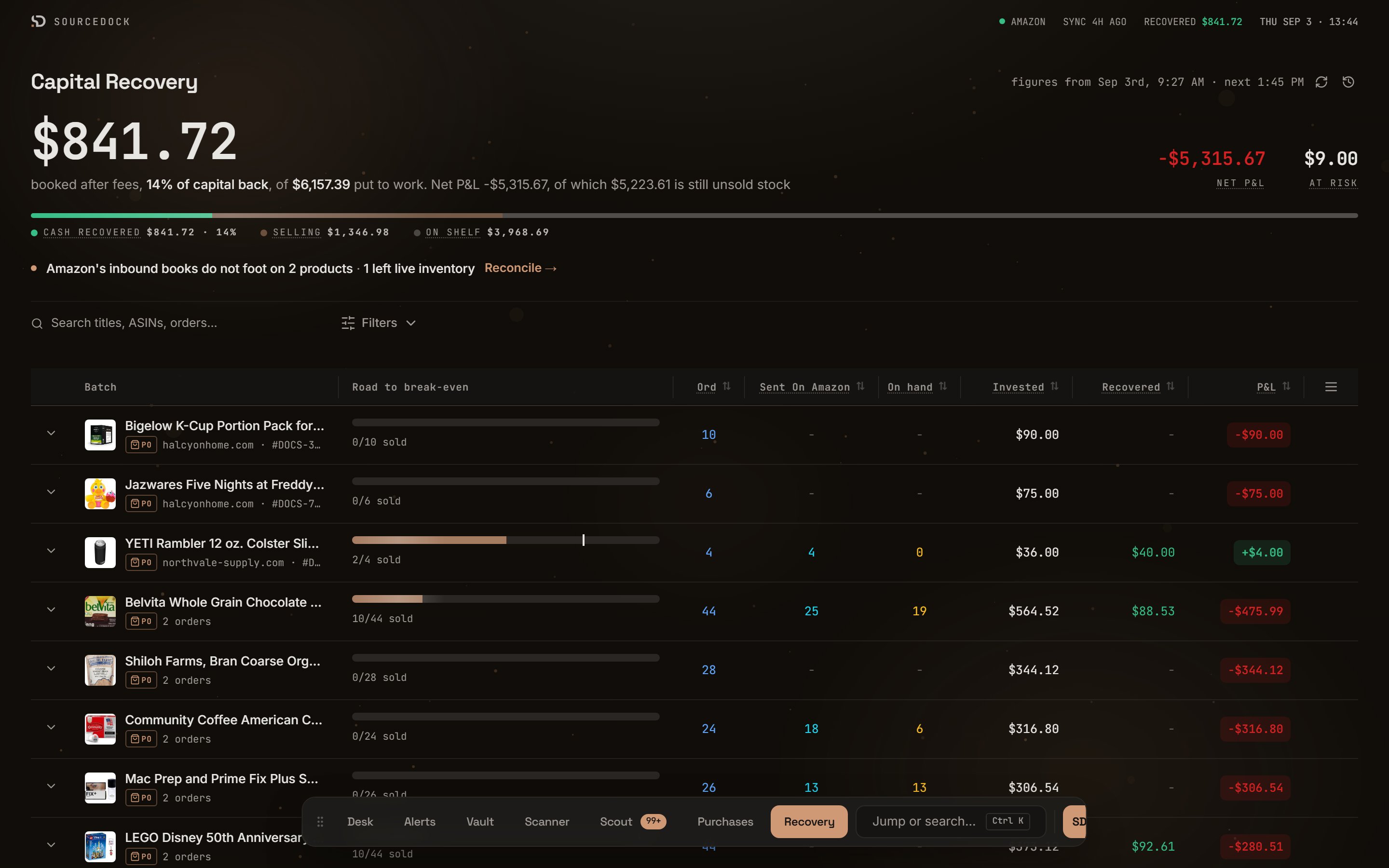
Task: Grab the dock drag handle
Action: click(320, 822)
